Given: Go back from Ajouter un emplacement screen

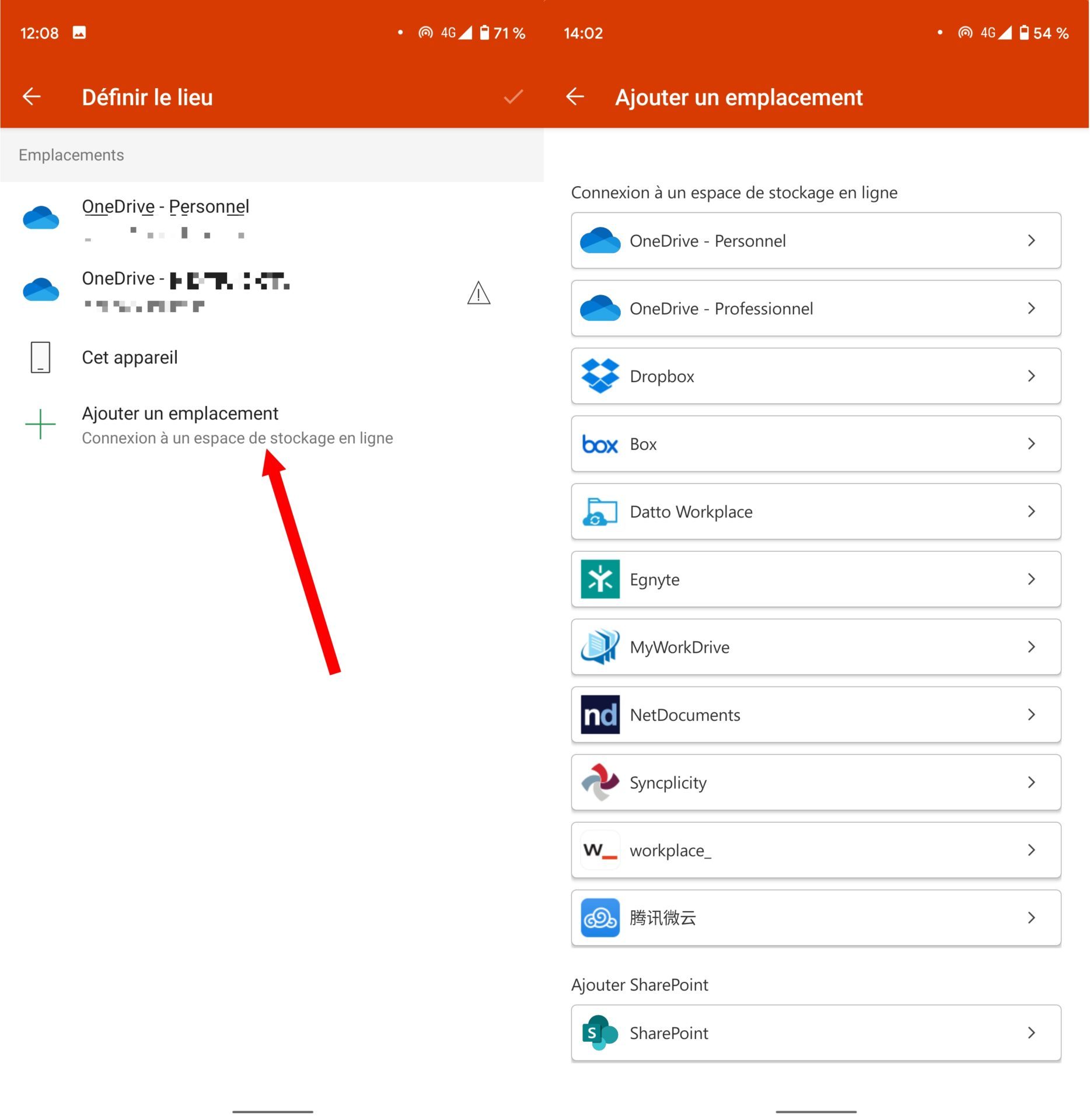Looking at the screenshot, I should point(575,97).
